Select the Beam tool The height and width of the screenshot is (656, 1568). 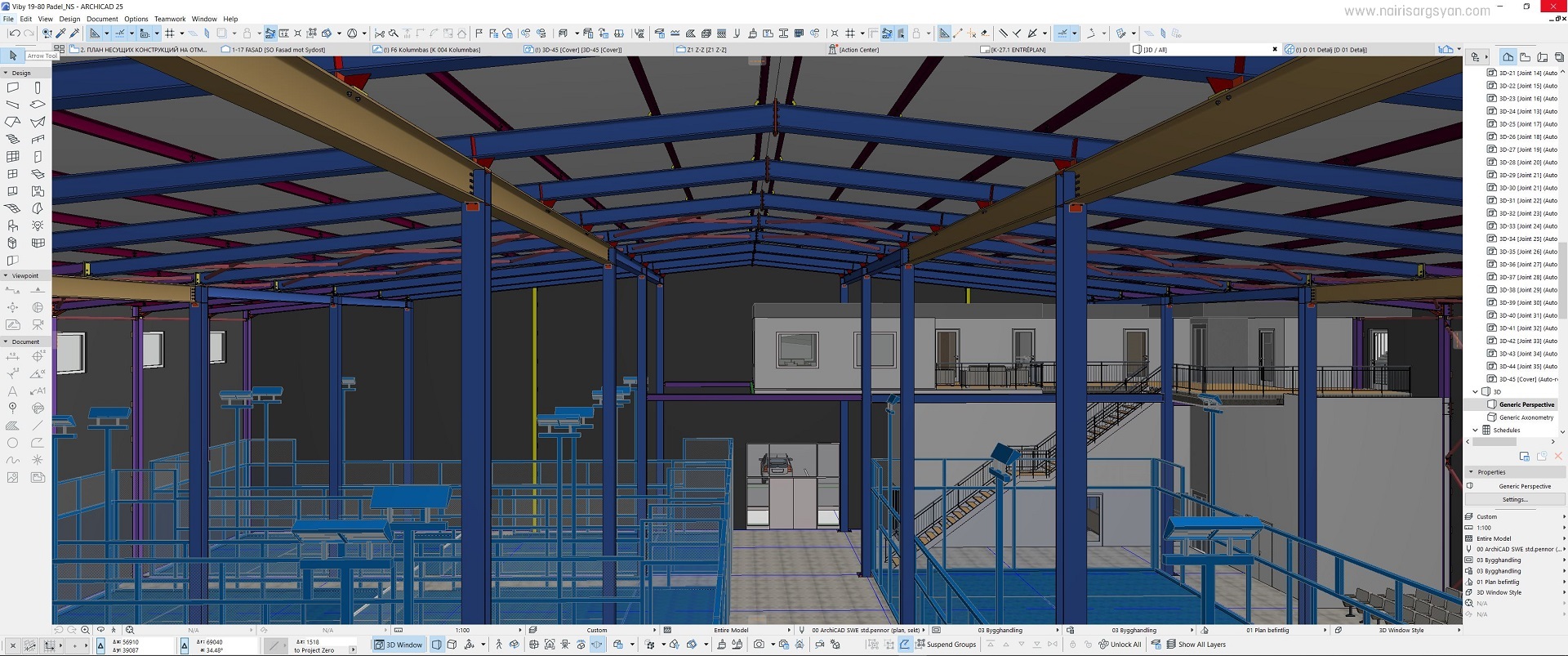point(13,105)
